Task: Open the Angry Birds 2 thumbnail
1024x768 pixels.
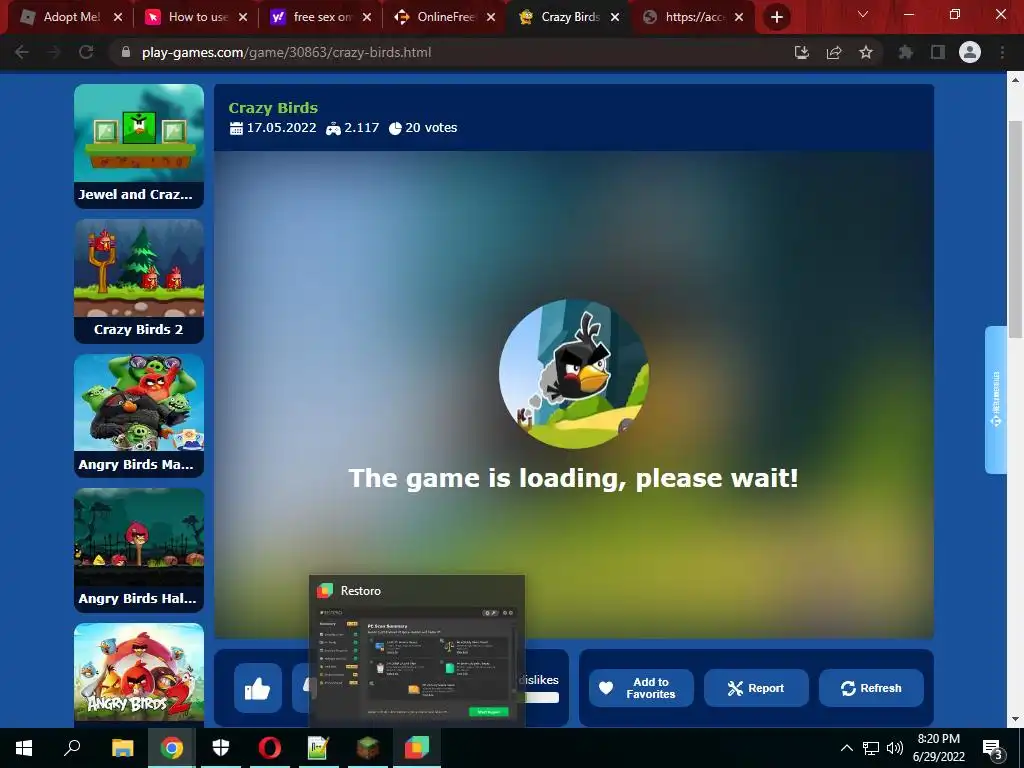Action: pyautogui.click(x=138, y=674)
